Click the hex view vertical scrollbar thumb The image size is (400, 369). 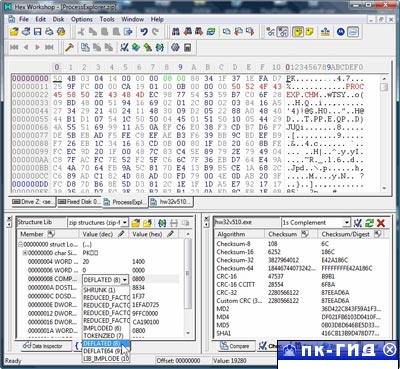(x=384, y=87)
